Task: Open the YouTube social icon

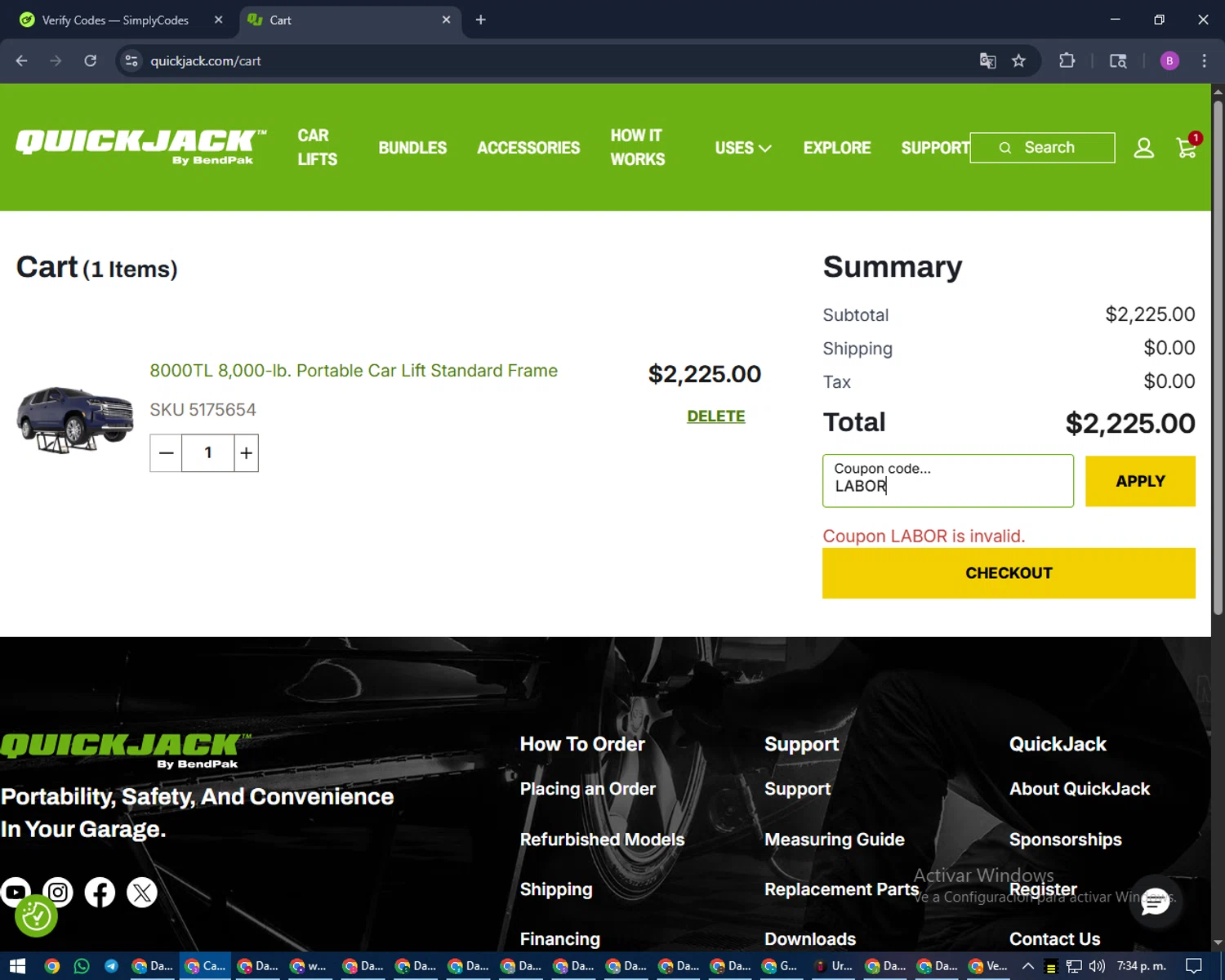Action: pos(15,892)
